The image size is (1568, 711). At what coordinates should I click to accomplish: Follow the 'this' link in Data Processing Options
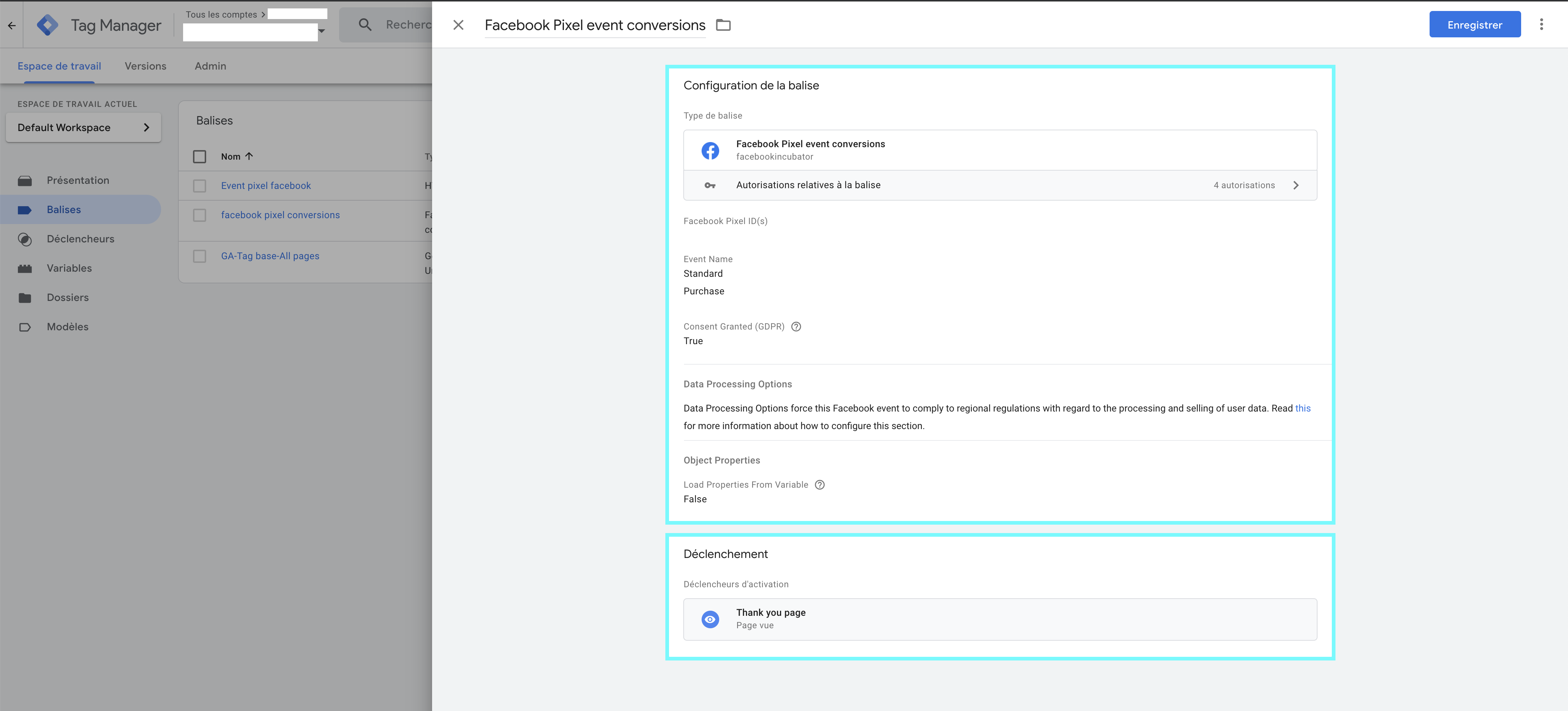[1303, 408]
